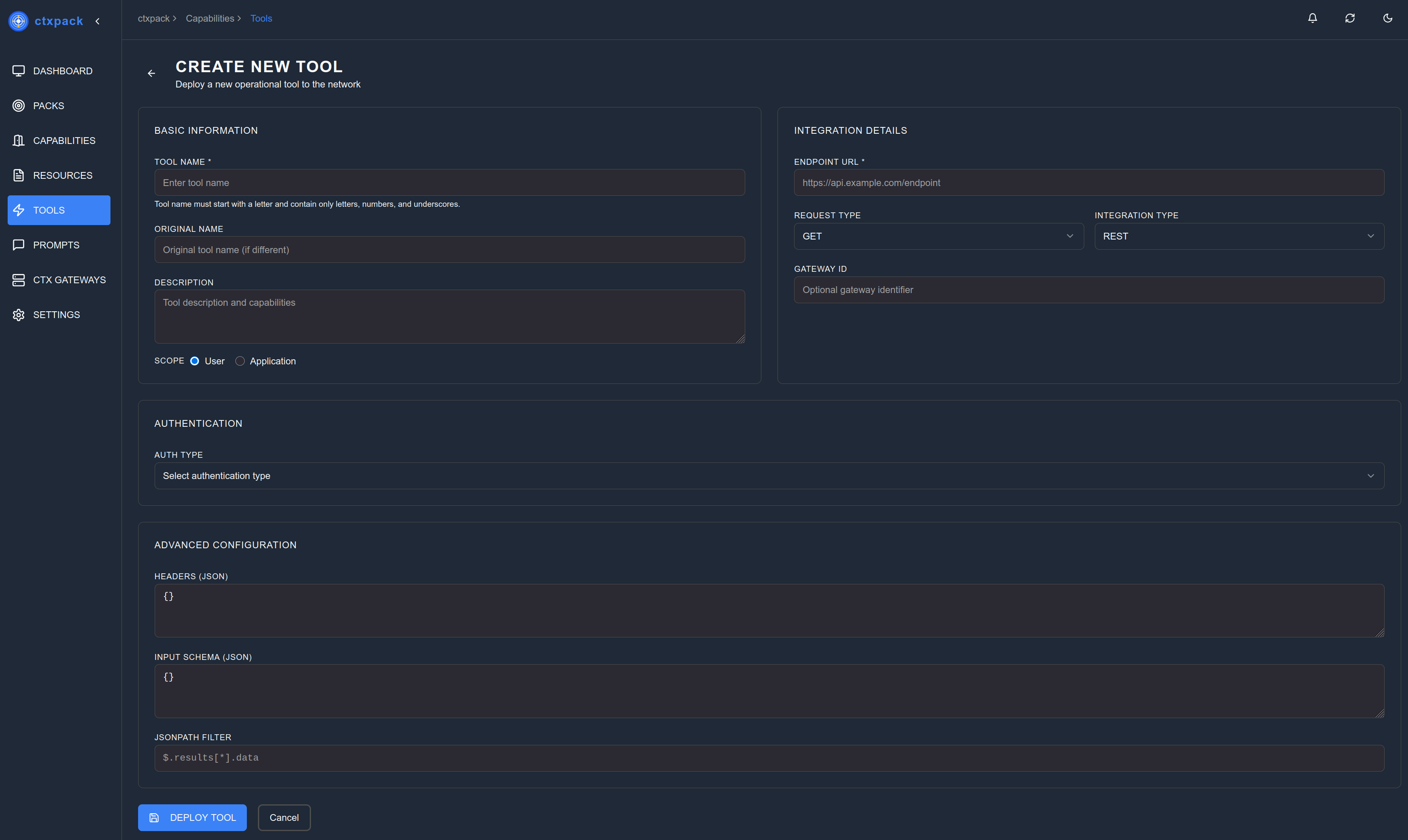Click the Resources document icon
1408x840 pixels.
19,175
